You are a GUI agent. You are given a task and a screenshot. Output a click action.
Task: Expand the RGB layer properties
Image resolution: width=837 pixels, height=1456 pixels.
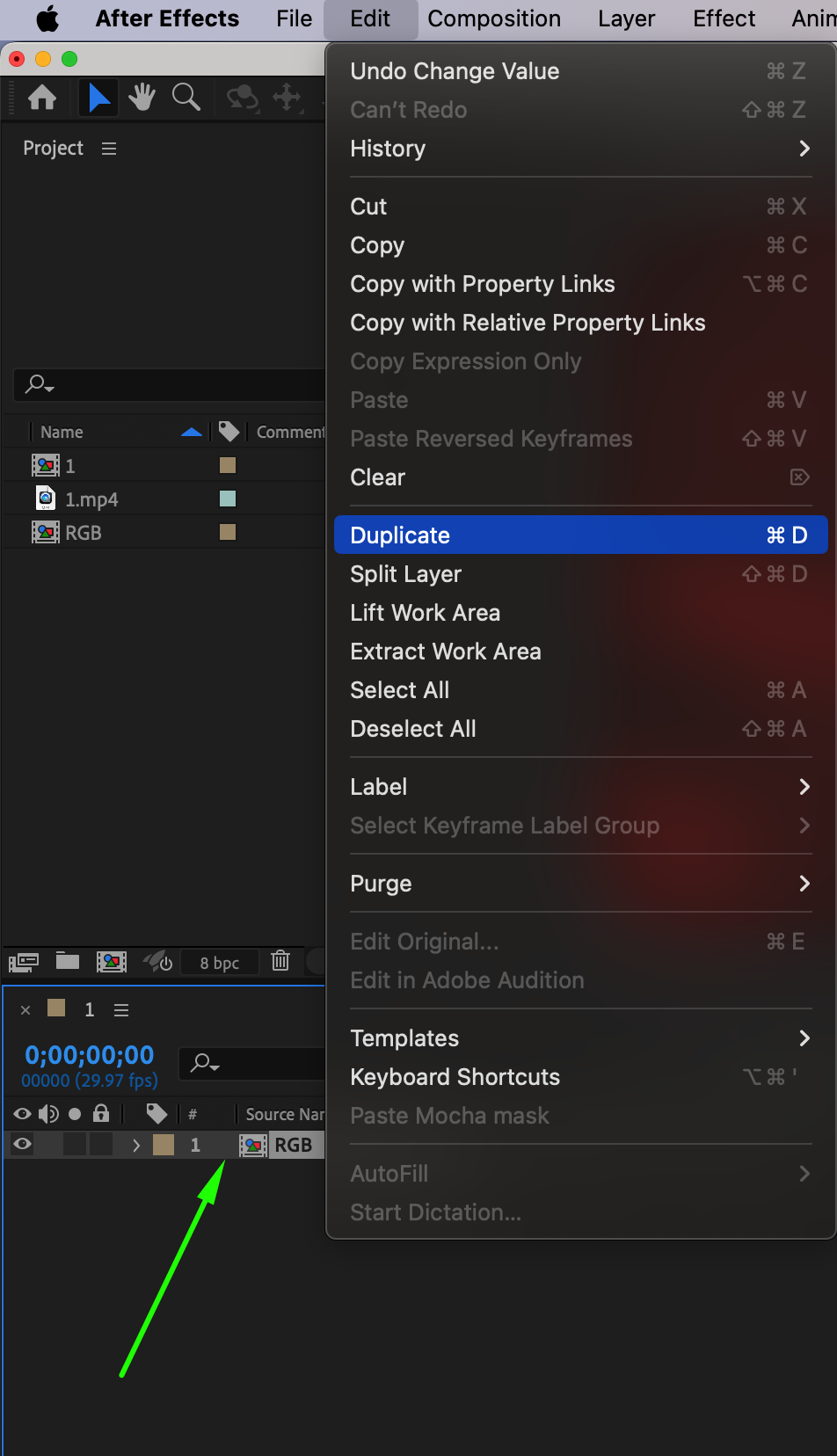tap(136, 1145)
